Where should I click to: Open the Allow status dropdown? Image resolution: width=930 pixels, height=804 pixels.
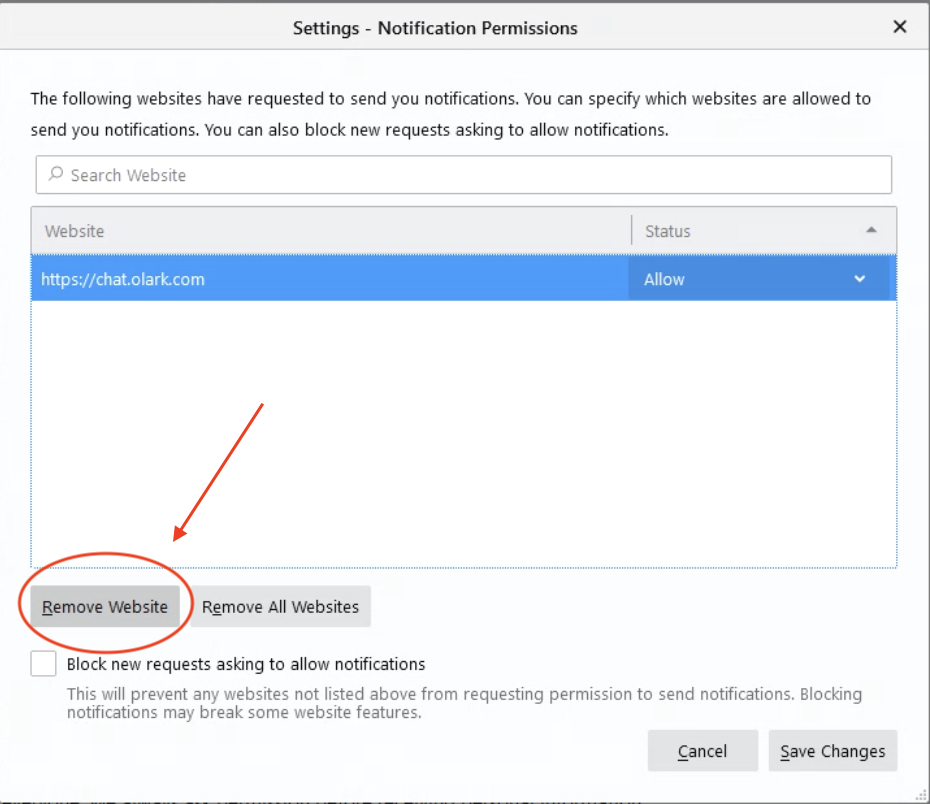(x=756, y=279)
